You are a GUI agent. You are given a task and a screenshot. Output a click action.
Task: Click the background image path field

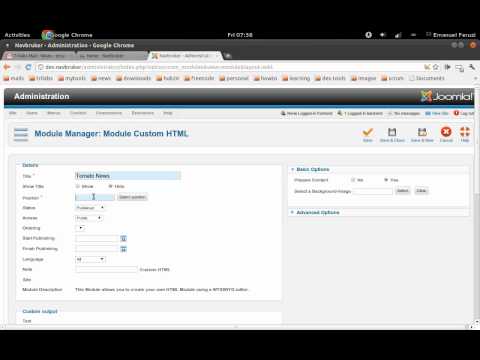(x=373, y=191)
